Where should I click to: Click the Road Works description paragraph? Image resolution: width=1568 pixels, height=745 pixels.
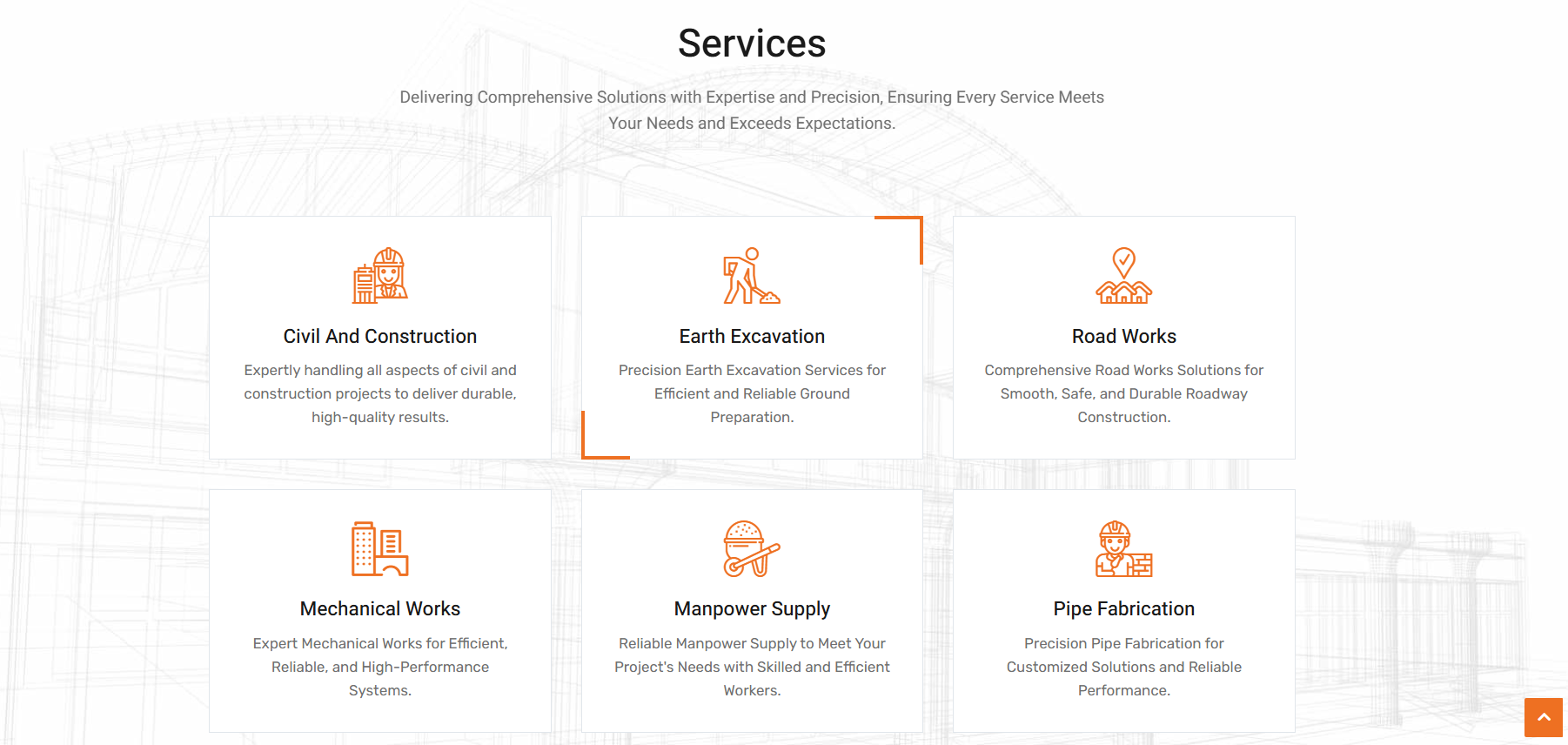click(x=1123, y=393)
